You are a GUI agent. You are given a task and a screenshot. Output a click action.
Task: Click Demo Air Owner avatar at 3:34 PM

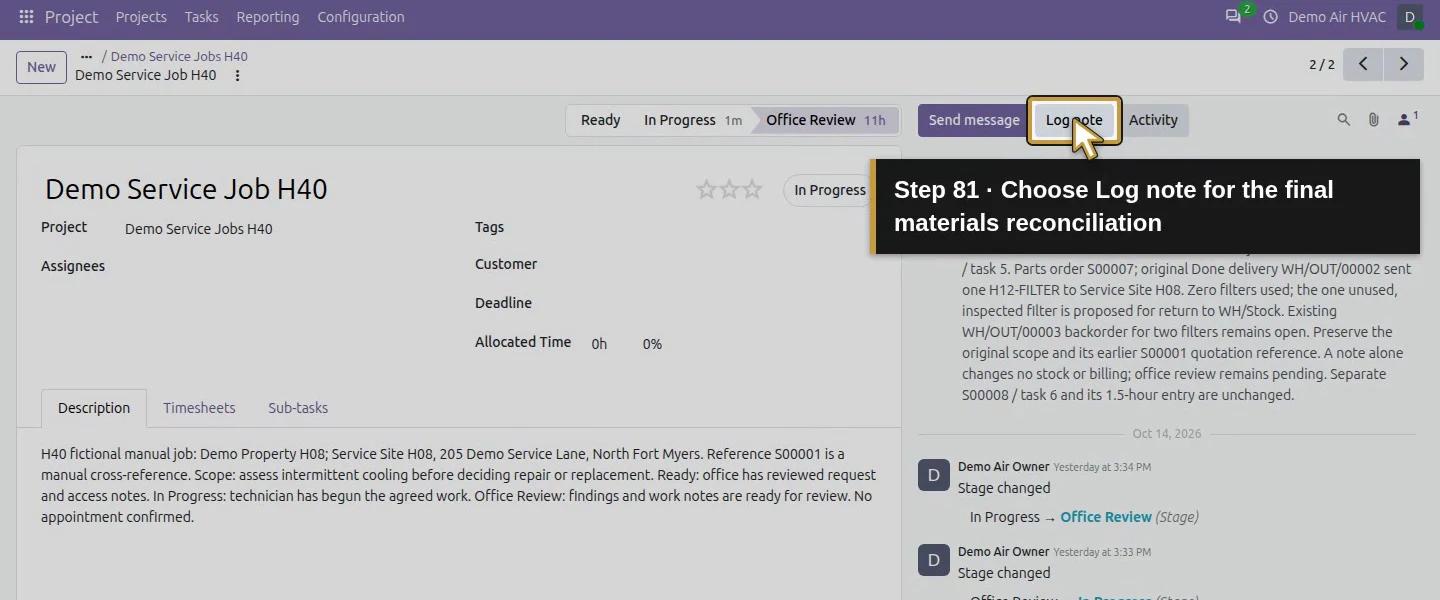pos(933,475)
